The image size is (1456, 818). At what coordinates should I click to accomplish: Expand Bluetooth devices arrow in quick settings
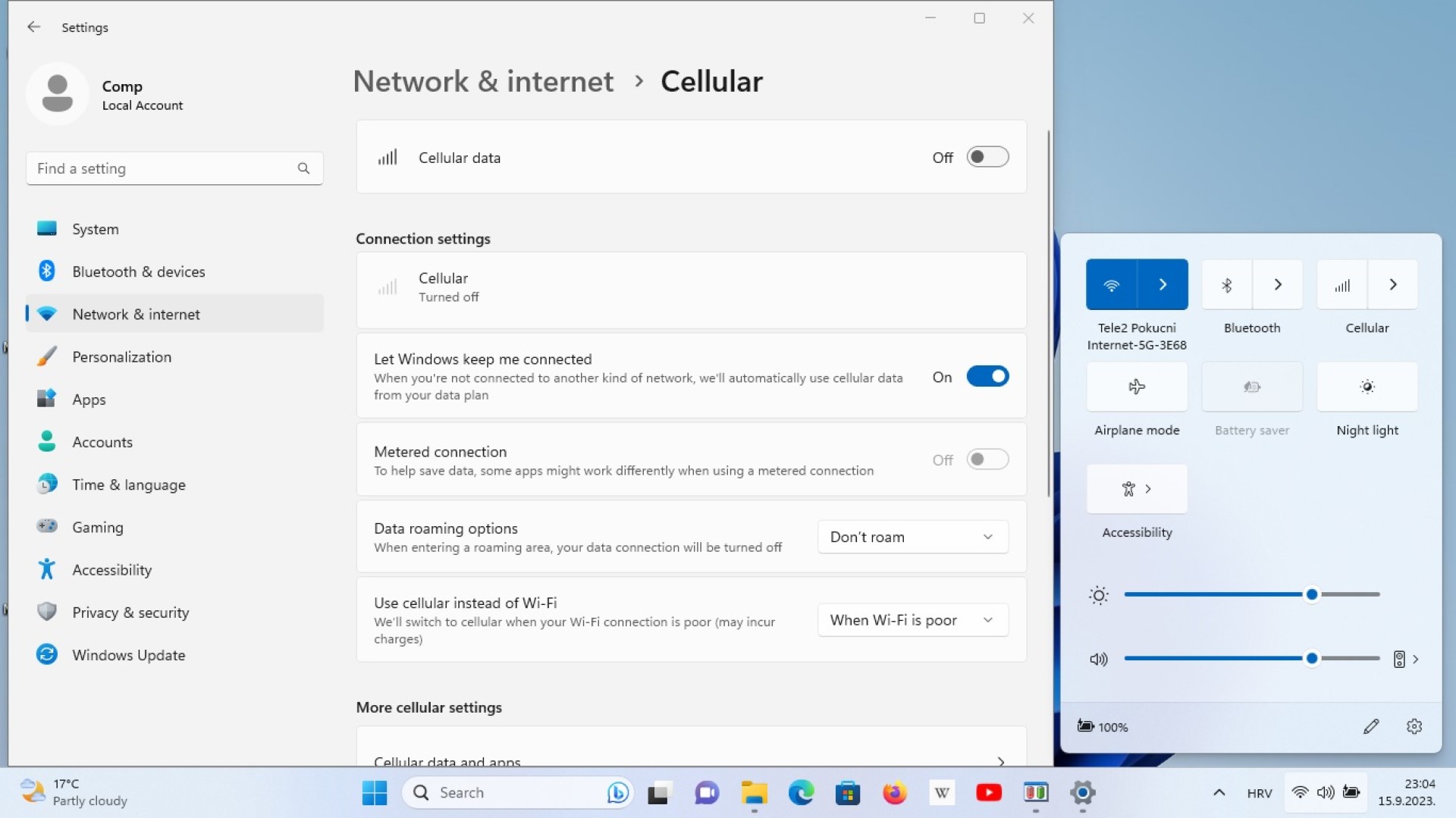[1278, 285]
